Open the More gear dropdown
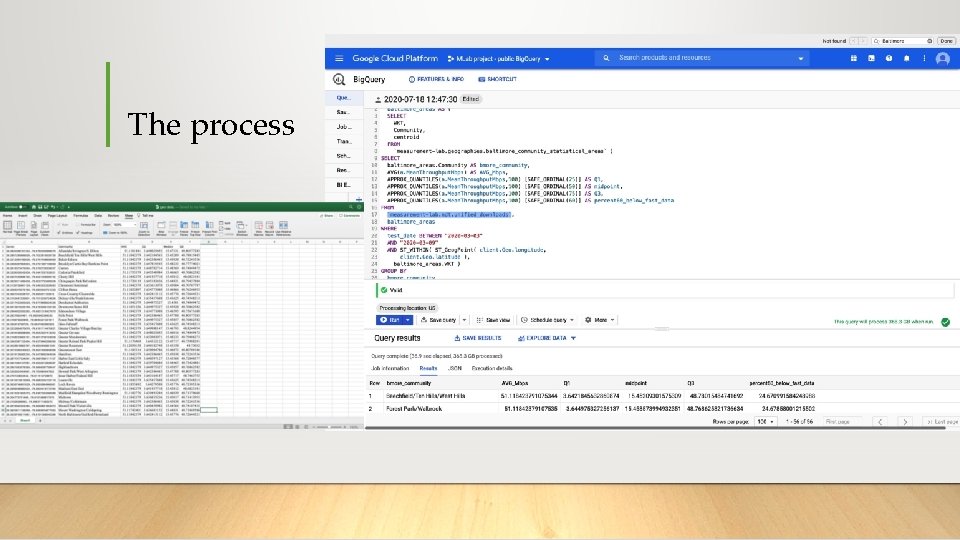 pyautogui.click(x=600, y=320)
